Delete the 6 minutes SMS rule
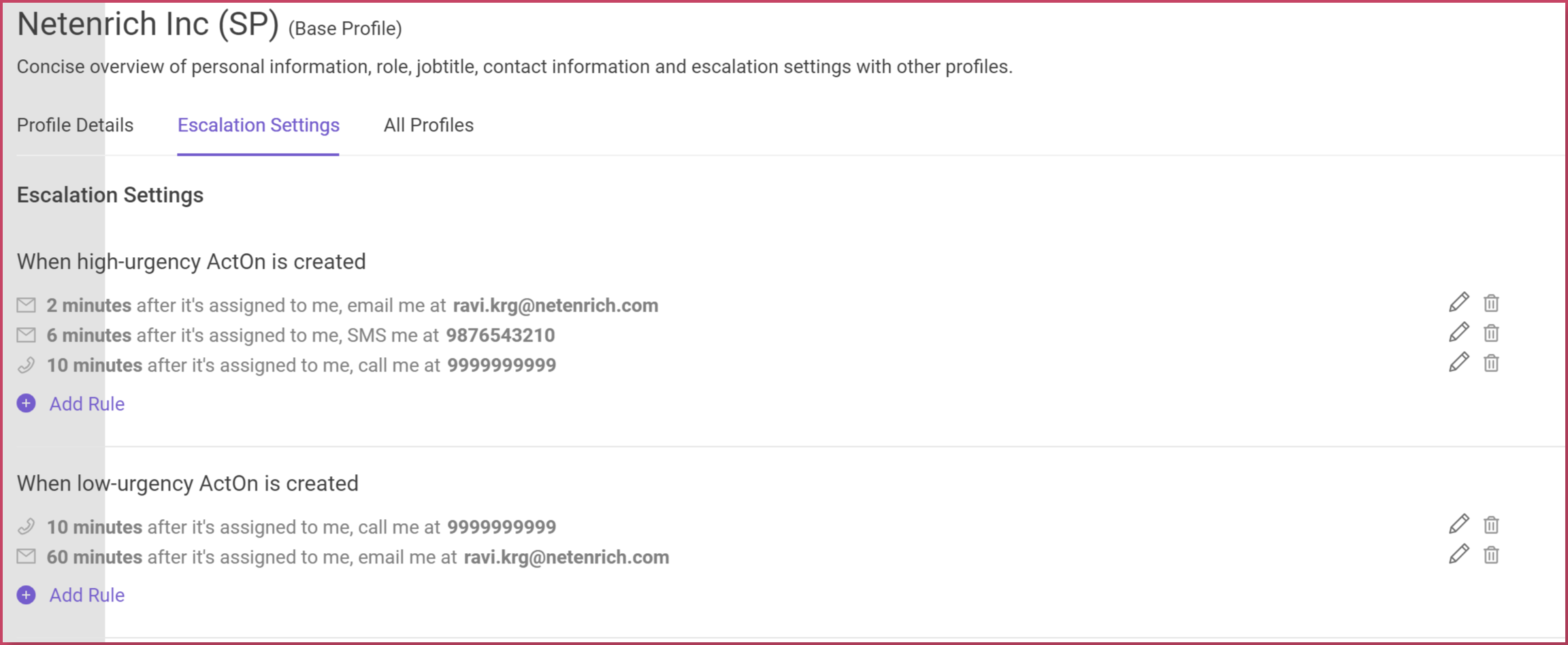 (1491, 333)
